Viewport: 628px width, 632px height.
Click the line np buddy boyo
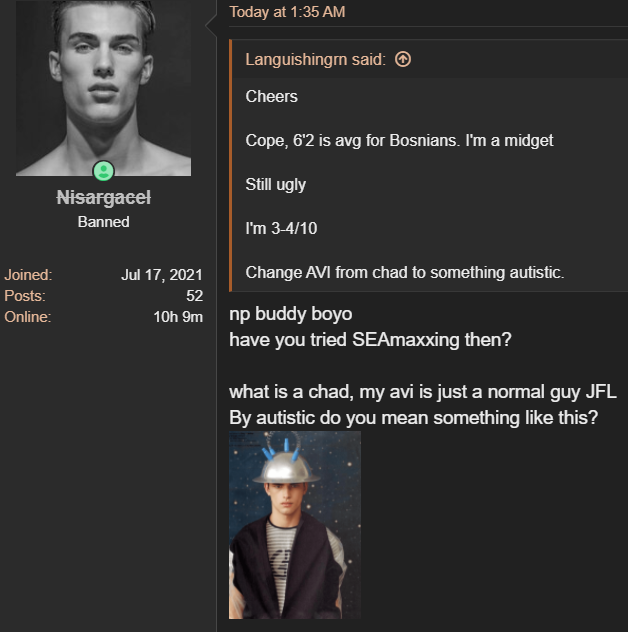tap(291, 314)
